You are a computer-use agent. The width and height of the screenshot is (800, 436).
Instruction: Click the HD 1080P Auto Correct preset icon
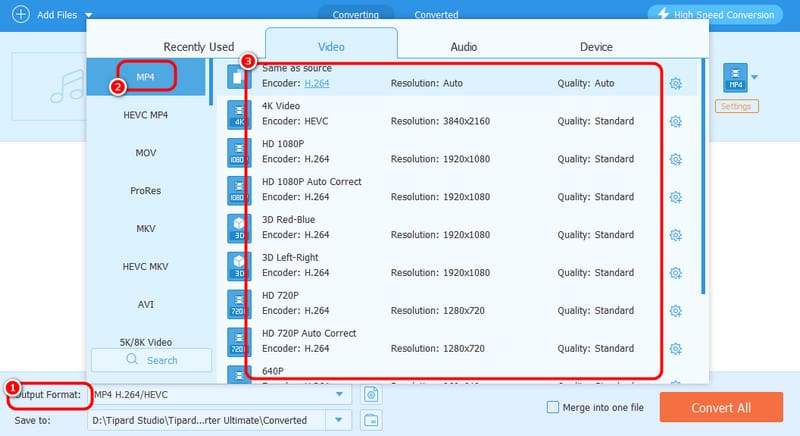point(239,191)
